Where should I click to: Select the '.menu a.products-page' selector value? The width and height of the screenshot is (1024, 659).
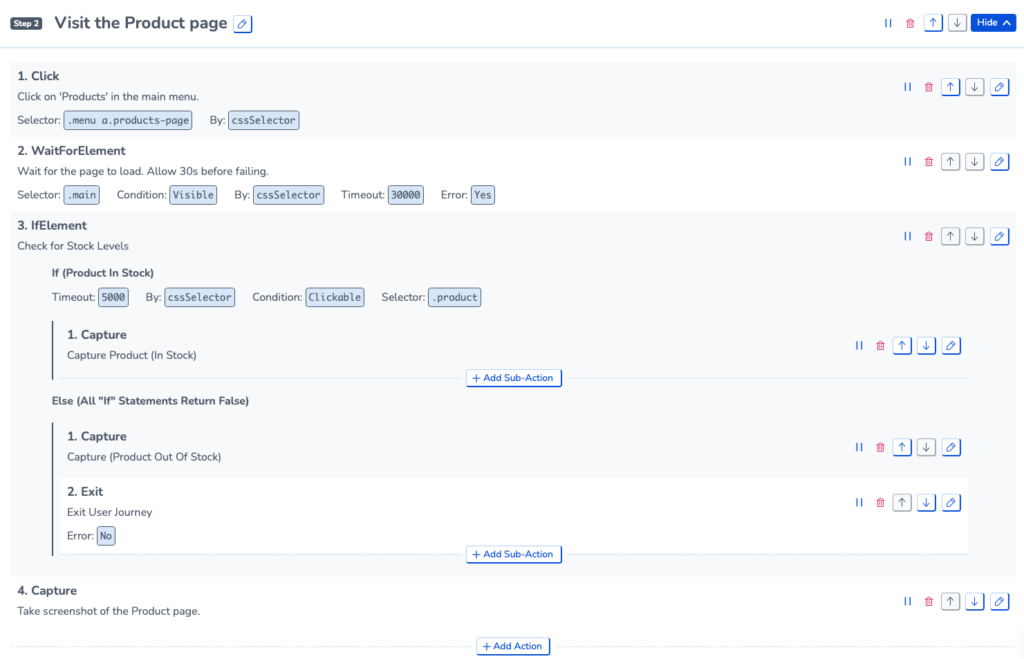[128, 120]
